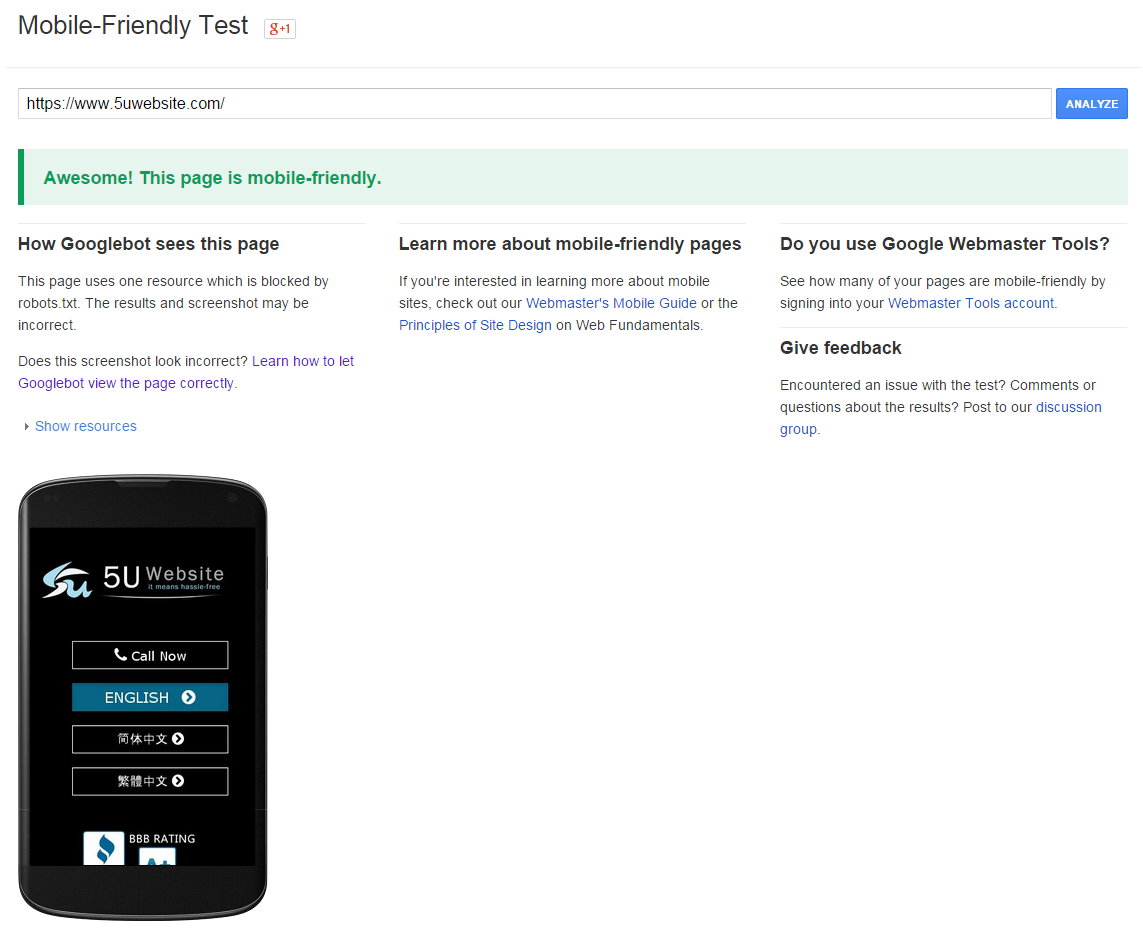The width and height of the screenshot is (1143, 932).
Task: Open the Webmaster's Mobile Guide link
Action: (611, 303)
